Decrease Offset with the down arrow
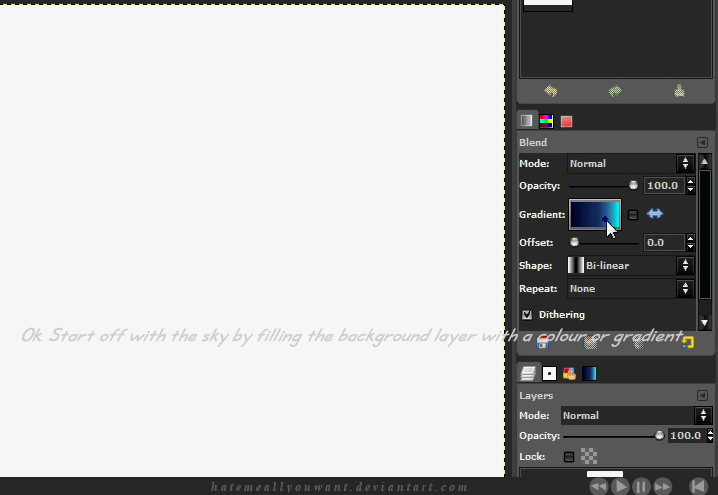This screenshot has height=495, width=718. [690, 246]
